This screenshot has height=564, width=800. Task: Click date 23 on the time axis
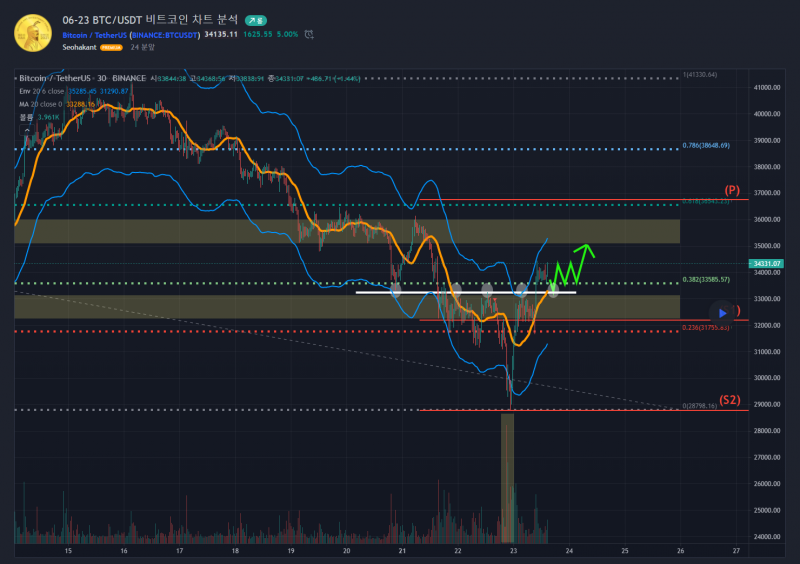513,551
